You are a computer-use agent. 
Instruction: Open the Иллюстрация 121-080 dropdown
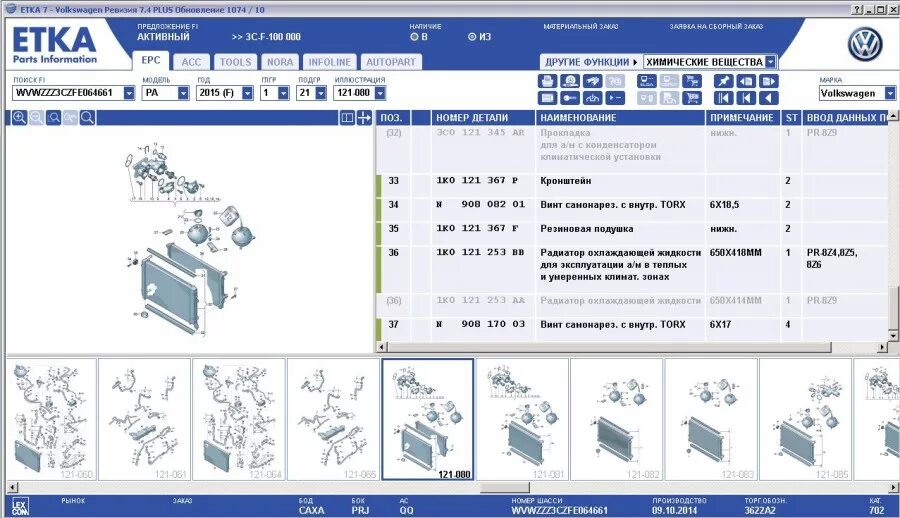tap(380, 93)
